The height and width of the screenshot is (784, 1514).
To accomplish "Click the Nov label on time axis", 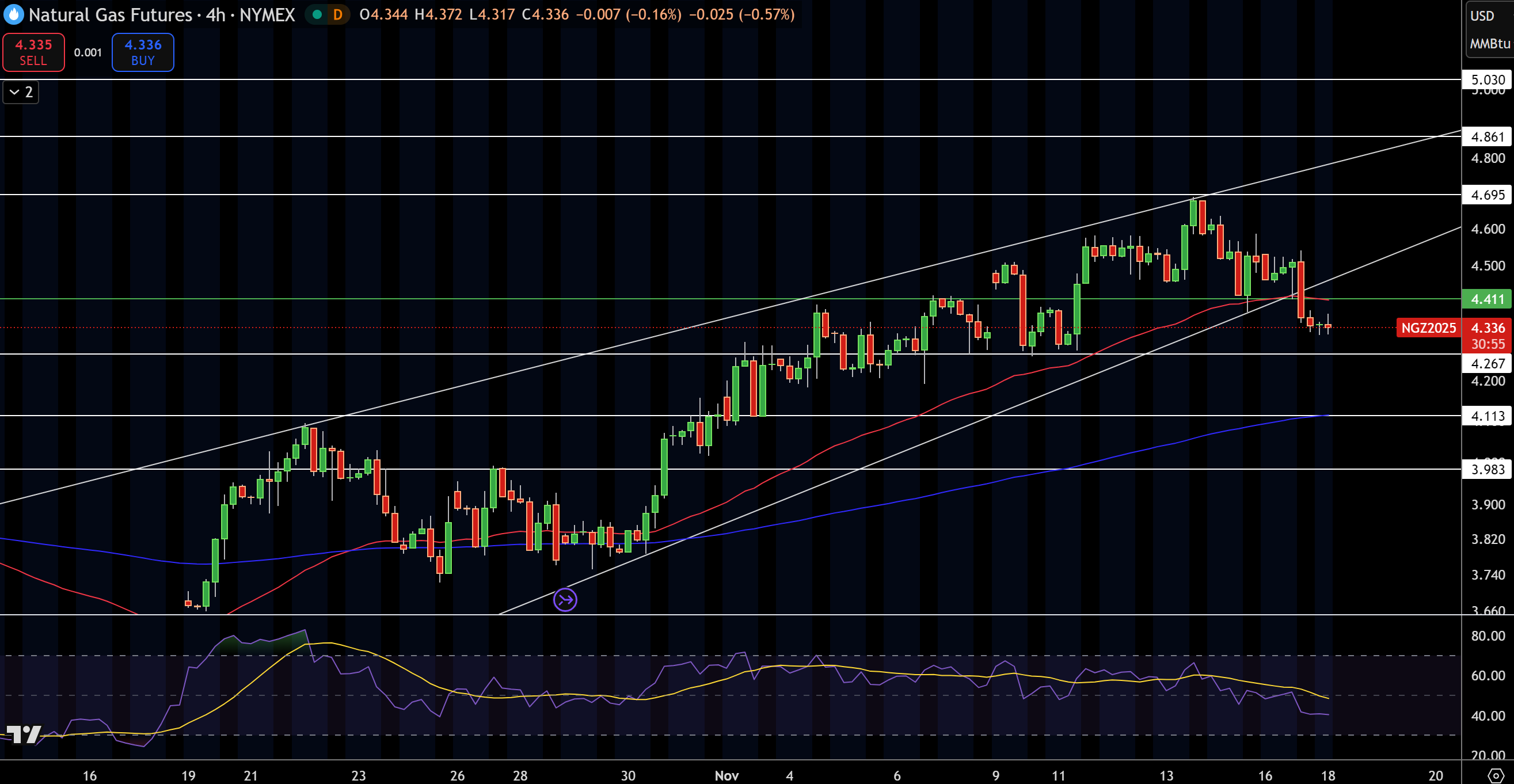I will click(x=726, y=775).
